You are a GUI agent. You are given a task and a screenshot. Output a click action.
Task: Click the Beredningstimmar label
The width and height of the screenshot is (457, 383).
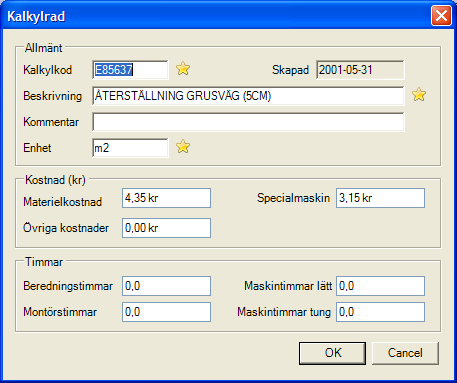pos(68,286)
